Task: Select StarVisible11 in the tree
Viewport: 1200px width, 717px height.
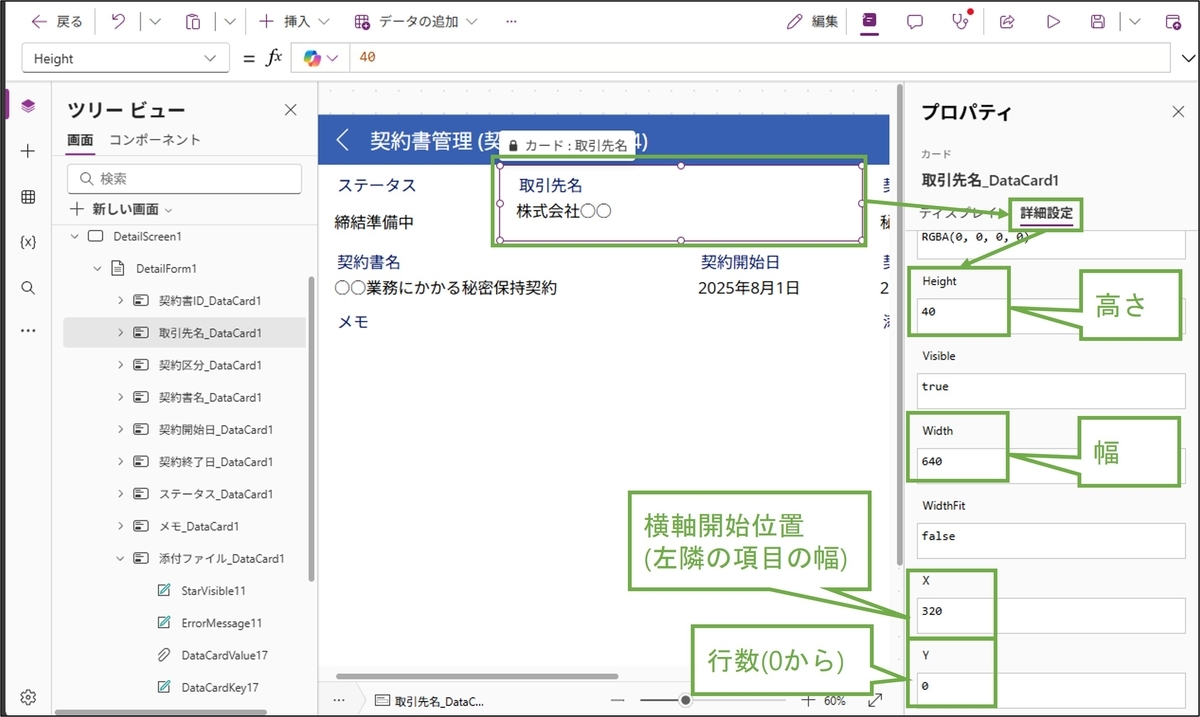Action: point(213,590)
